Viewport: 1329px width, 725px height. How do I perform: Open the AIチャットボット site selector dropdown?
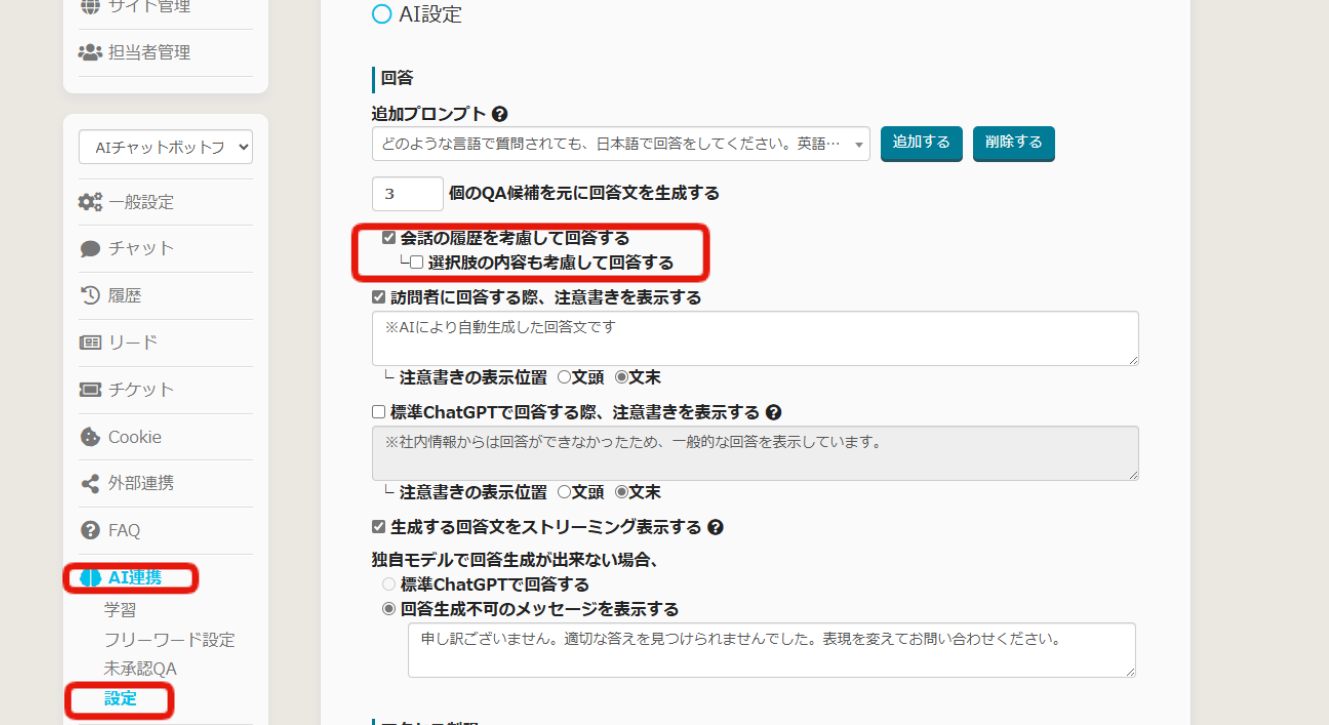pyautogui.click(x=166, y=147)
